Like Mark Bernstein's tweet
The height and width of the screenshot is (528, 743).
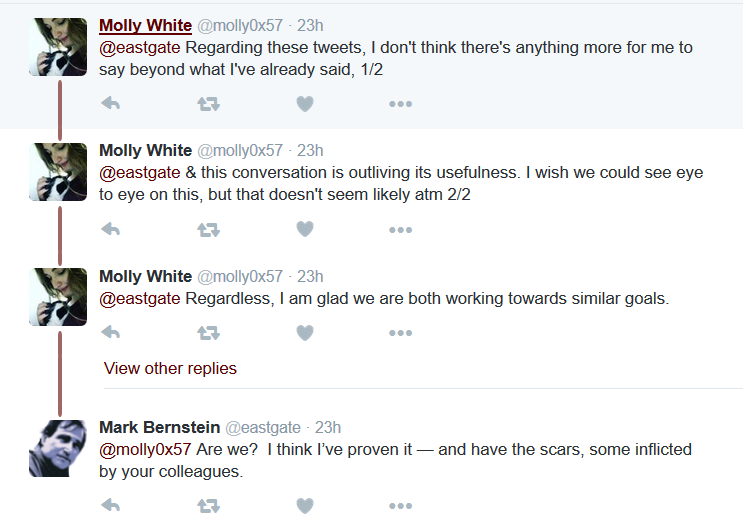tap(305, 506)
